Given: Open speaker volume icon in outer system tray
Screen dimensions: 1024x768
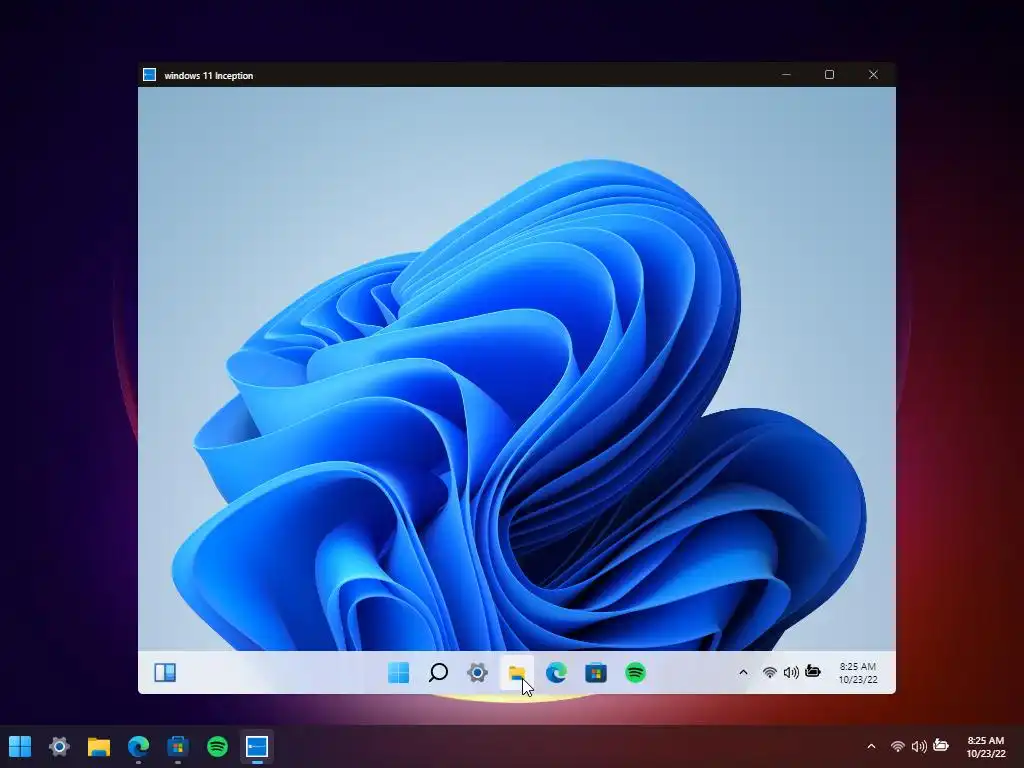Looking at the screenshot, I should click(919, 746).
